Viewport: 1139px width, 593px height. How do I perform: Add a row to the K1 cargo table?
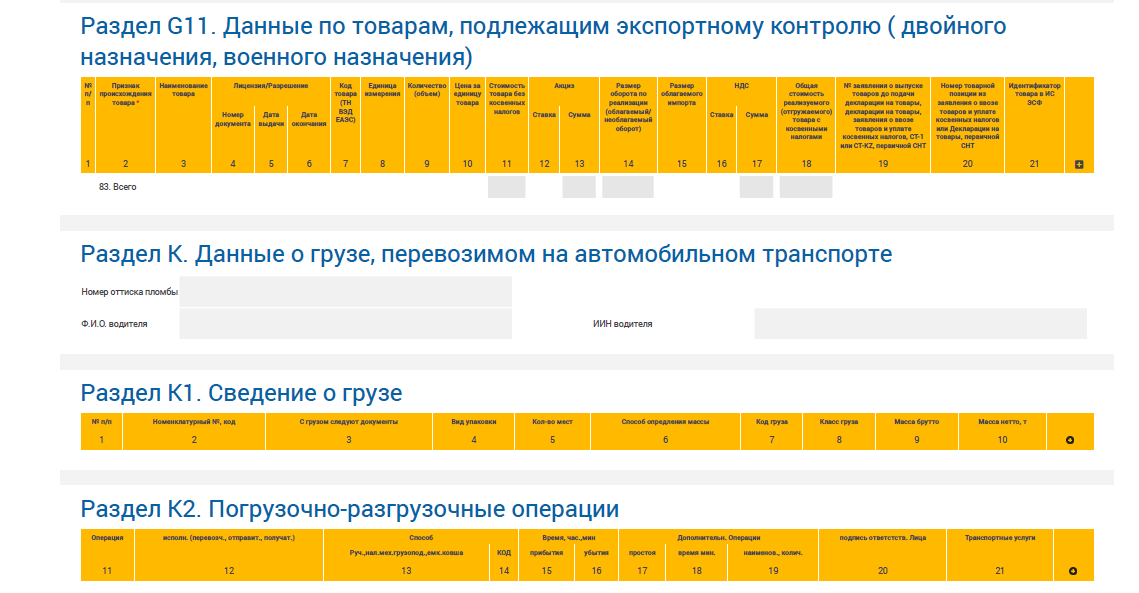tap(1071, 440)
